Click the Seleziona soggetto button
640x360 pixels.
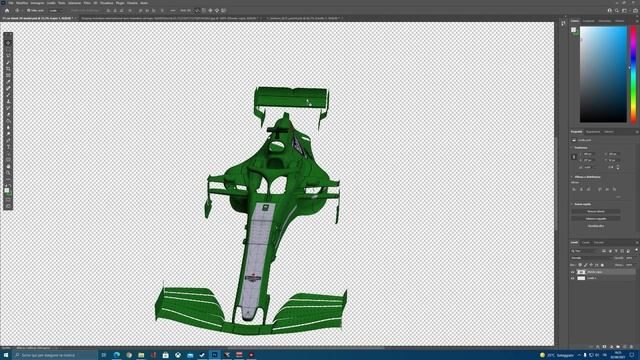coord(596,219)
